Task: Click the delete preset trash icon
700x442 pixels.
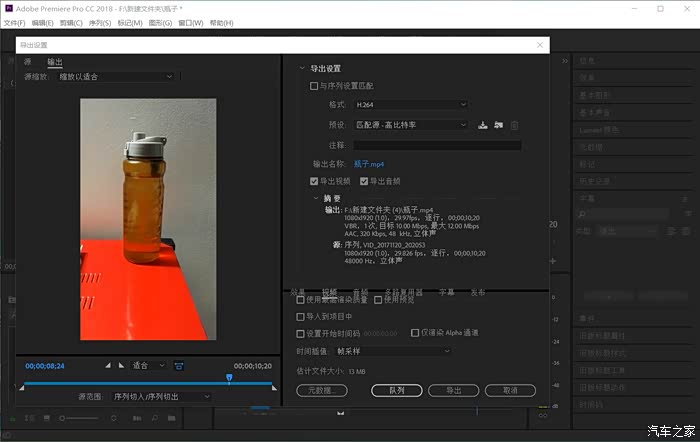Action: [514, 125]
